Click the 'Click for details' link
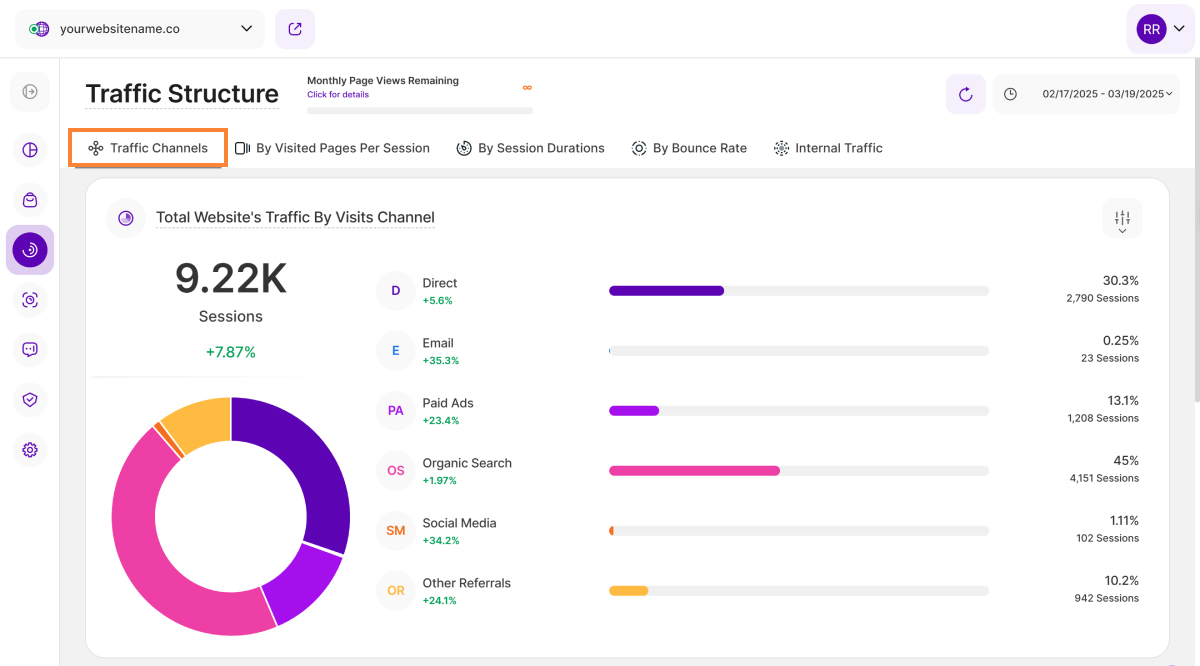 [338, 95]
